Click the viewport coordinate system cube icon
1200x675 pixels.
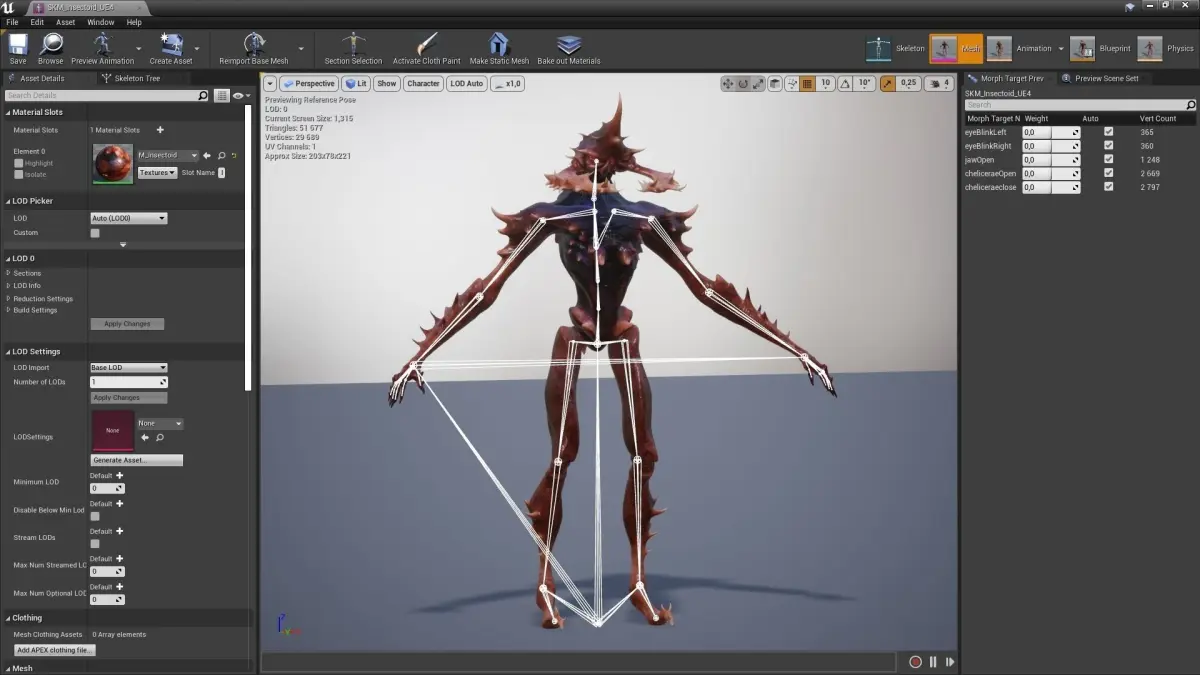click(775, 84)
